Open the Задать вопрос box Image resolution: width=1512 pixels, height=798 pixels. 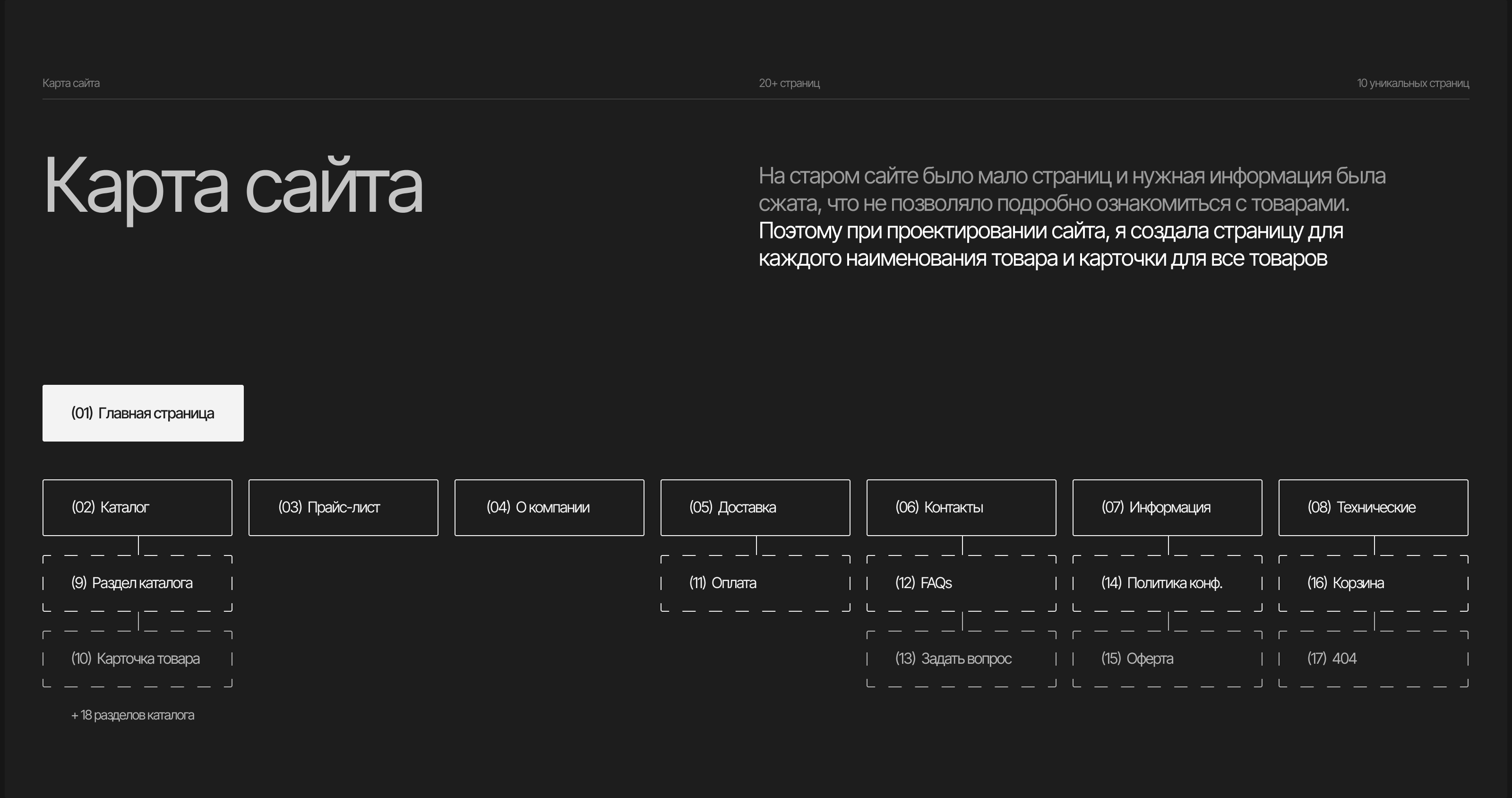[x=961, y=659]
